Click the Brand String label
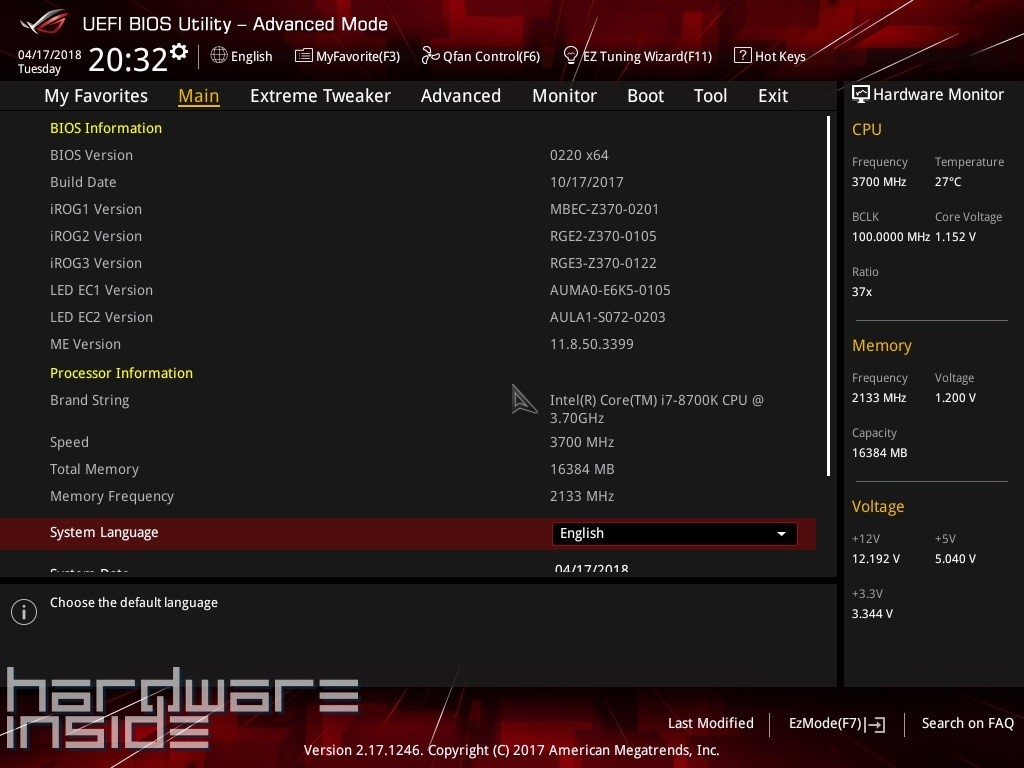The image size is (1024, 768). coord(89,400)
